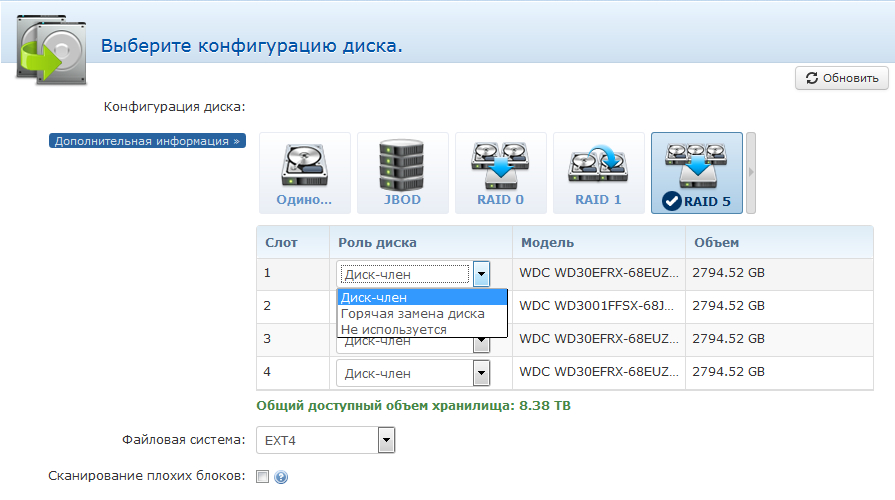895x500 pixels.
Task: Expand disk role dropdown for slot 3
Action: click(x=481, y=343)
